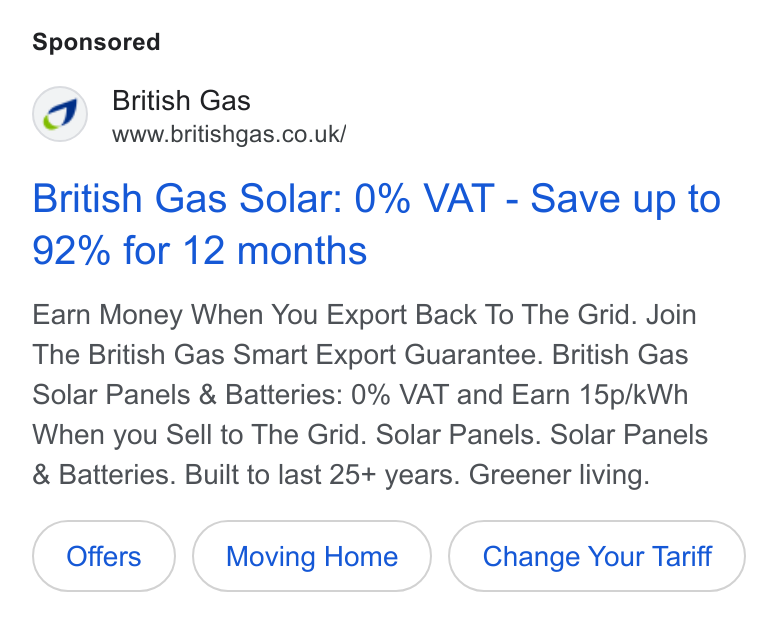
Task: Click 'Earn Money When You Export' sentence
Action: tap(222, 315)
